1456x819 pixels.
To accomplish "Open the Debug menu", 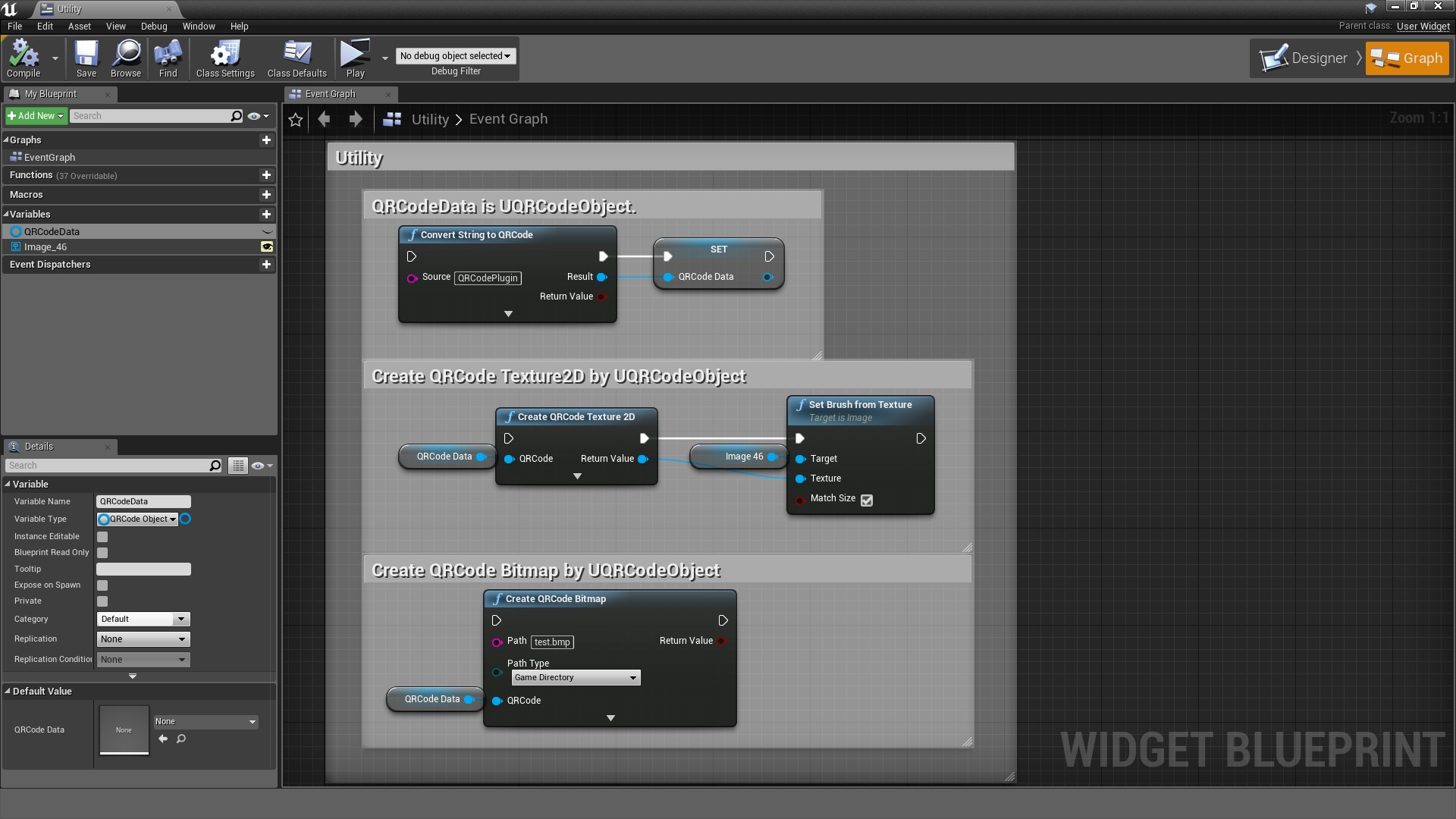I will click(154, 26).
